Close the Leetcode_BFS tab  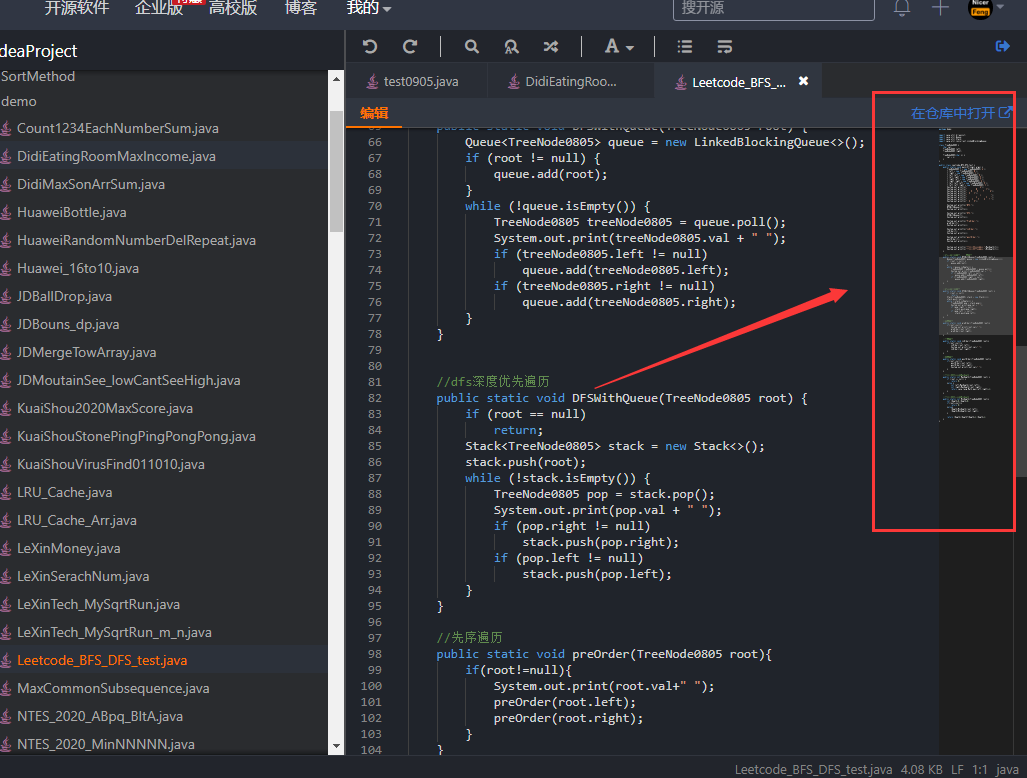803,82
